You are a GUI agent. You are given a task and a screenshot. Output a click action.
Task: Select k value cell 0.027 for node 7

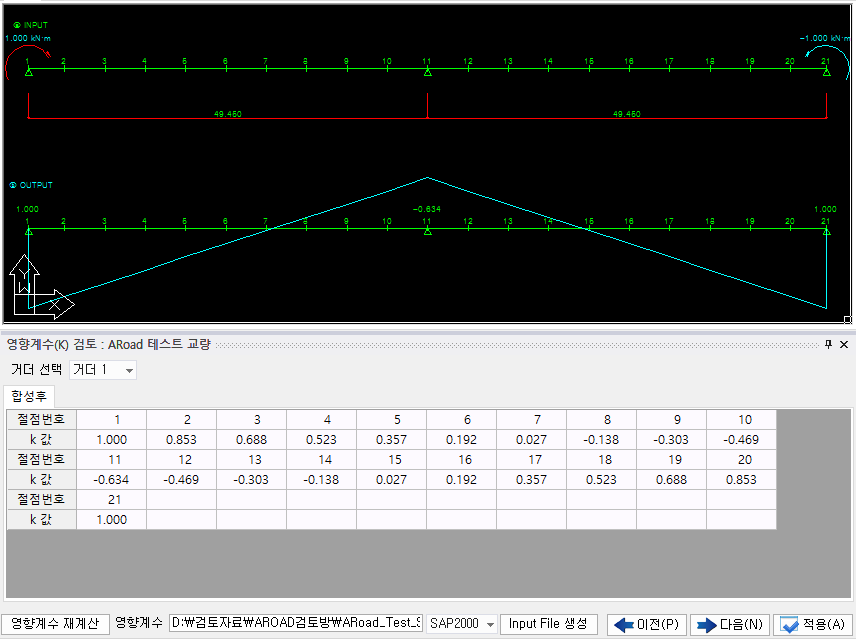tap(531, 440)
